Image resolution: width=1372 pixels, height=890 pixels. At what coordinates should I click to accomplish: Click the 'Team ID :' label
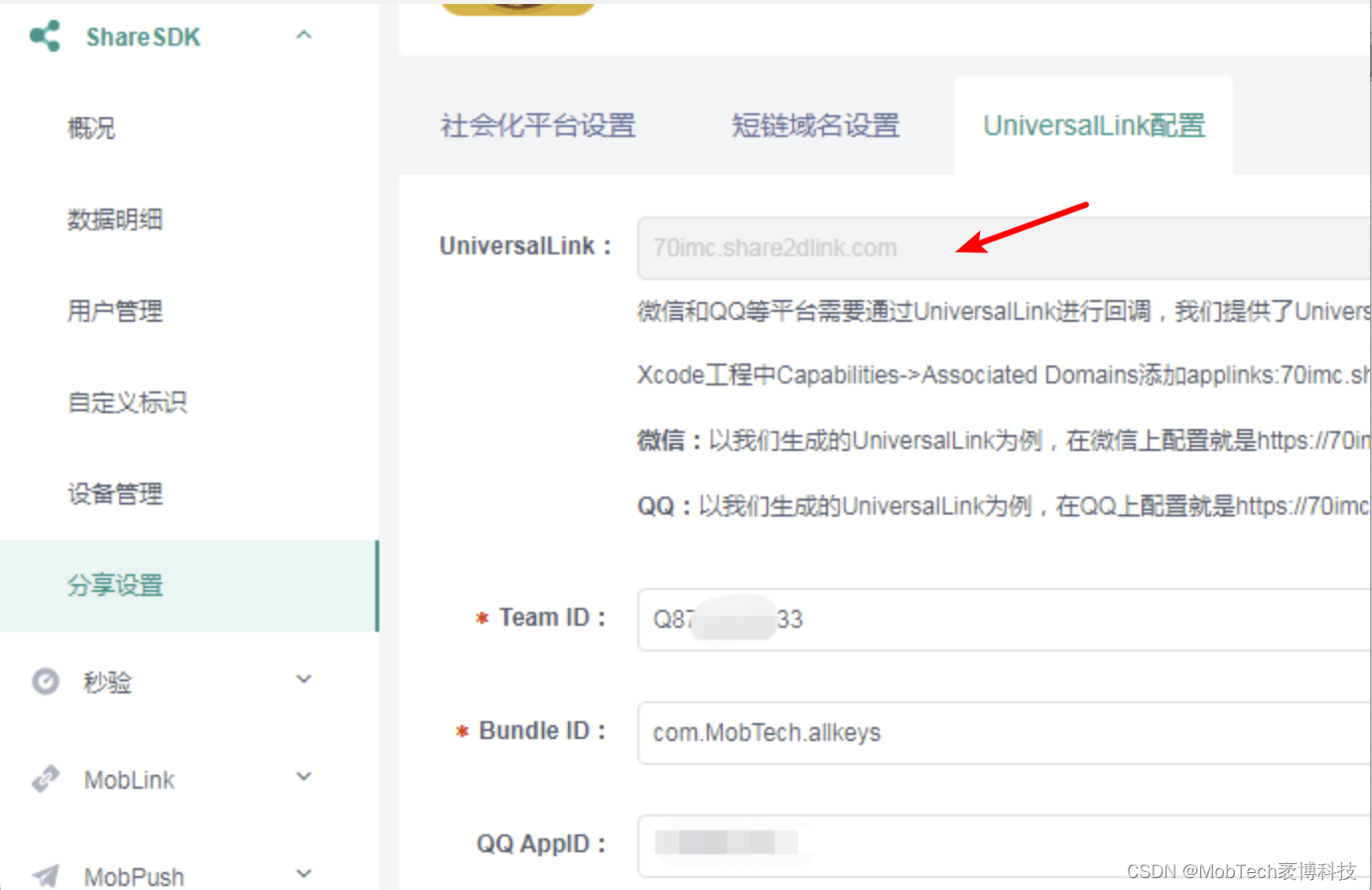tap(552, 618)
